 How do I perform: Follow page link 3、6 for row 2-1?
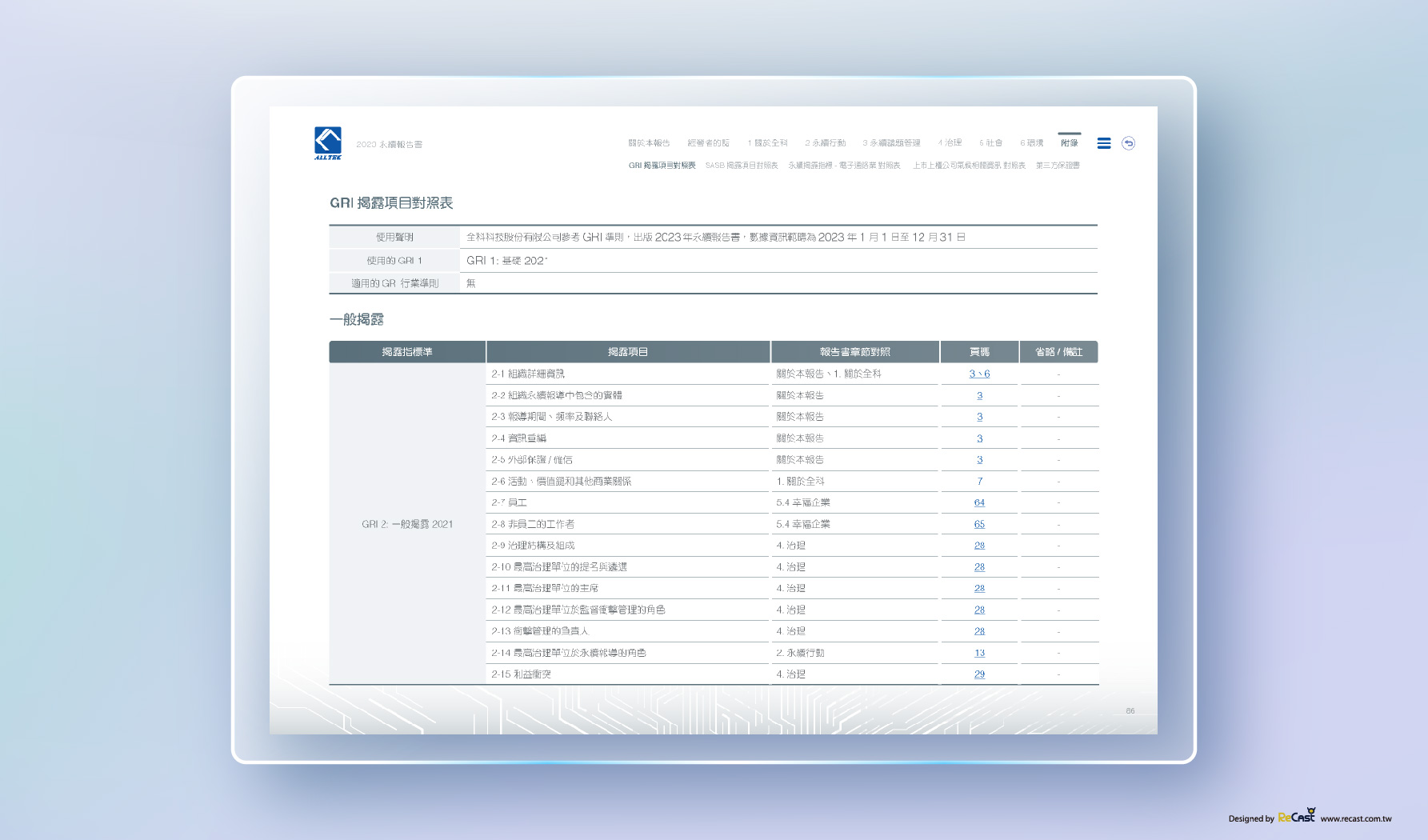pos(979,374)
